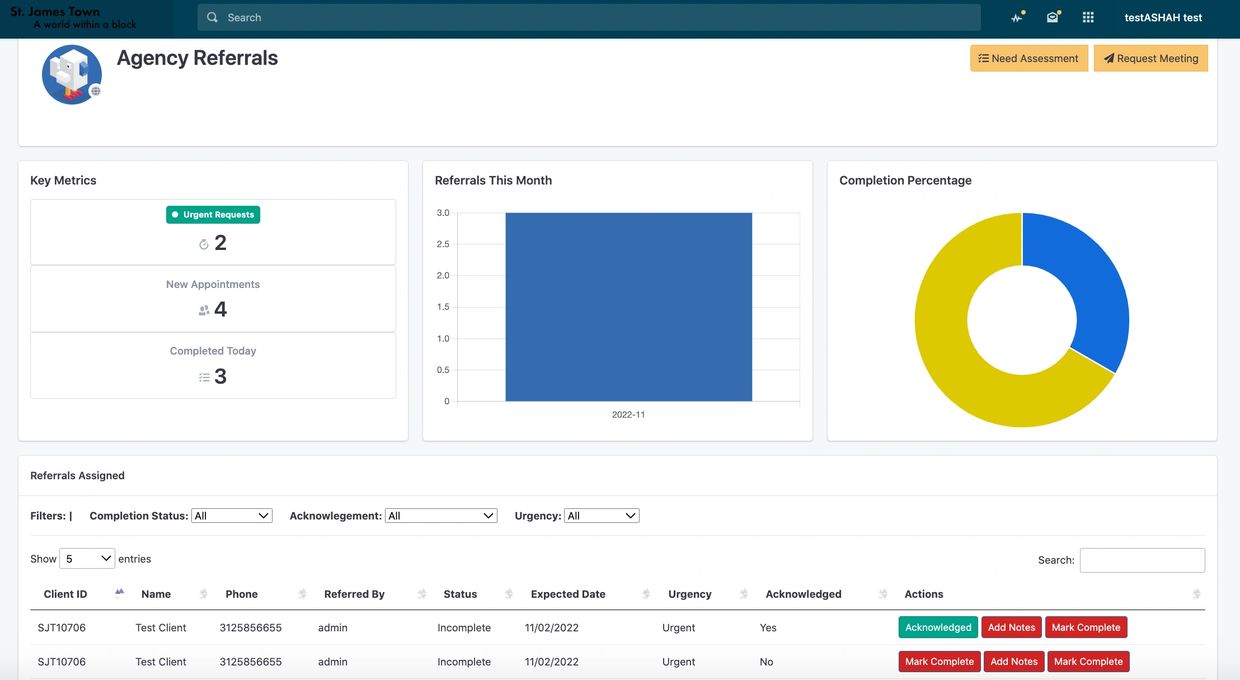Screen dimensions: 1240x680
Task: Click the table Search input field
Action: pos(1142,560)
